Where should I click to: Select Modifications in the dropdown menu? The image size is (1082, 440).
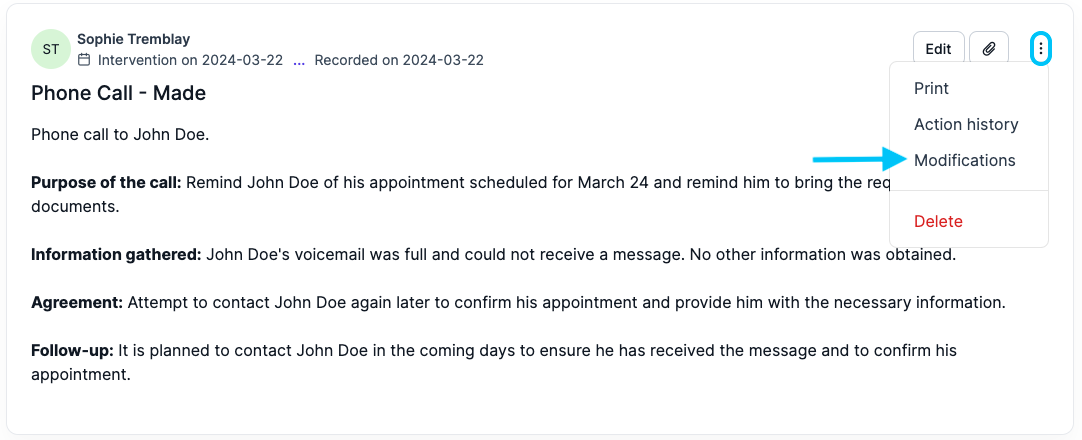tap(965, 160)
